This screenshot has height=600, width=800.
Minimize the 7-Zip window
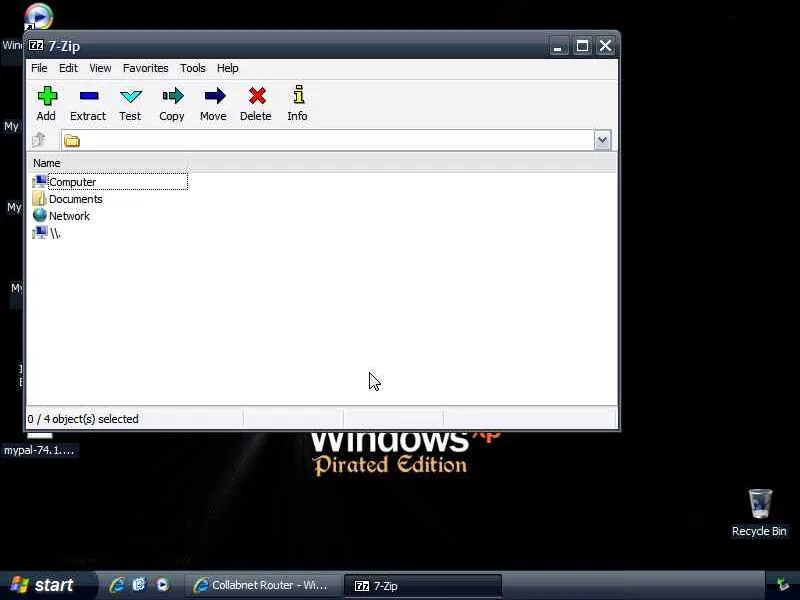tap(558, 46)
